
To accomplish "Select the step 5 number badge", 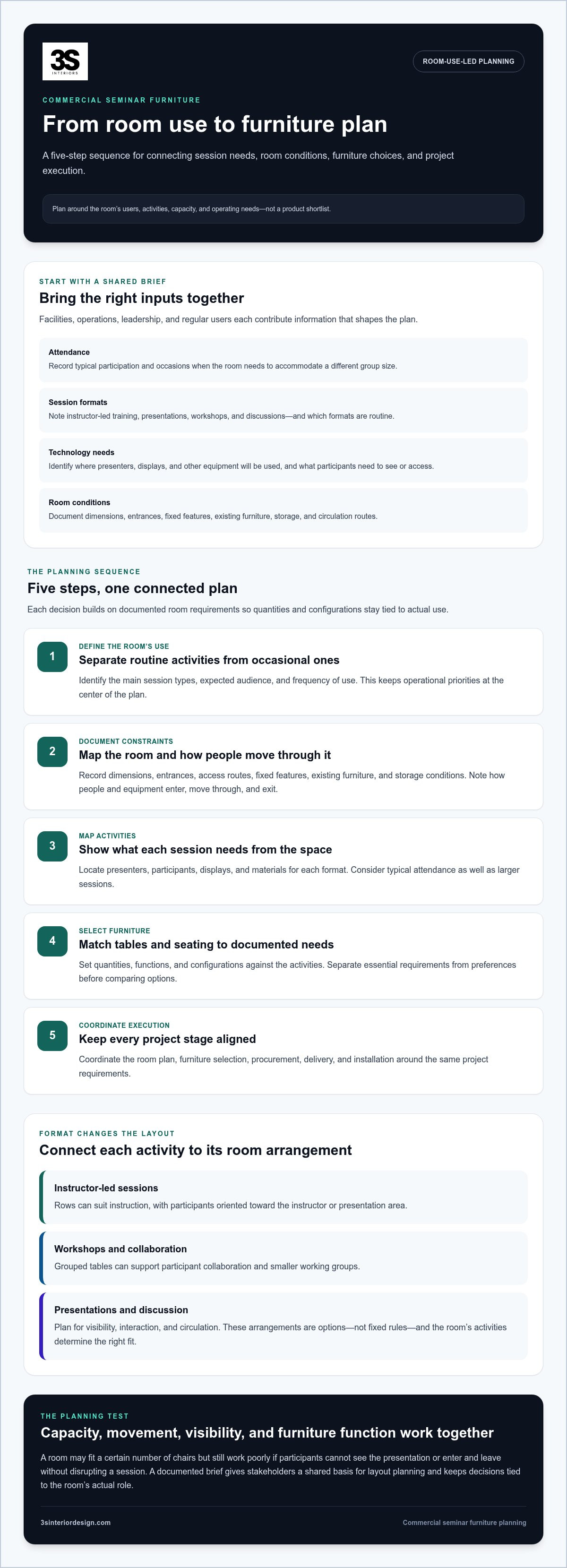I will coord(52,1035).
